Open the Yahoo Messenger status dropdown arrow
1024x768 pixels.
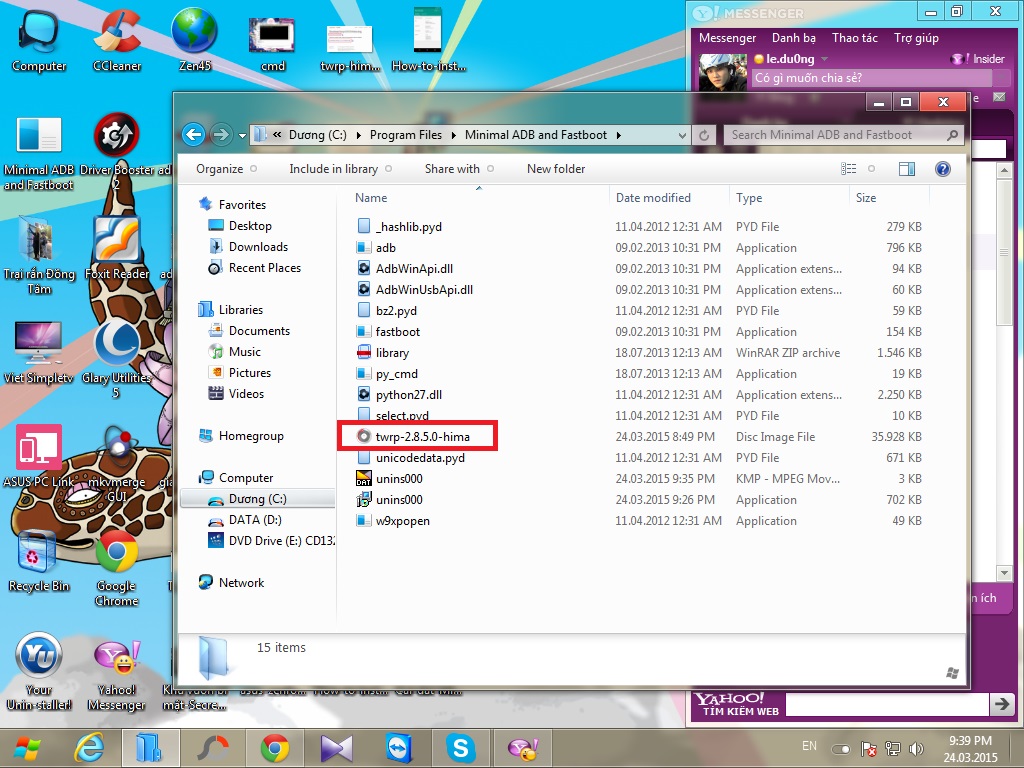click(824, 59)
